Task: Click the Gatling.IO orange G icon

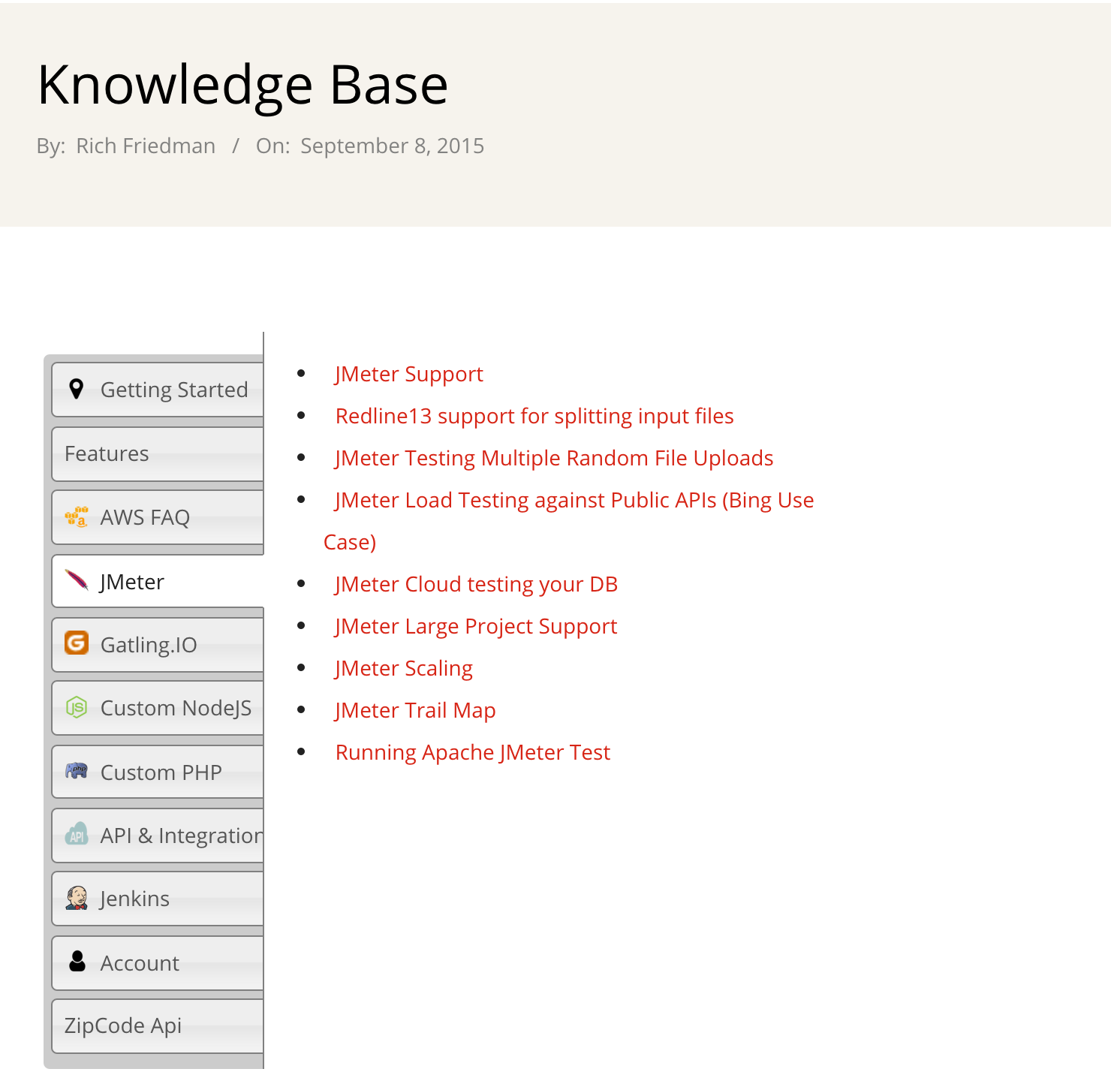Action: [x=77, y=643]
